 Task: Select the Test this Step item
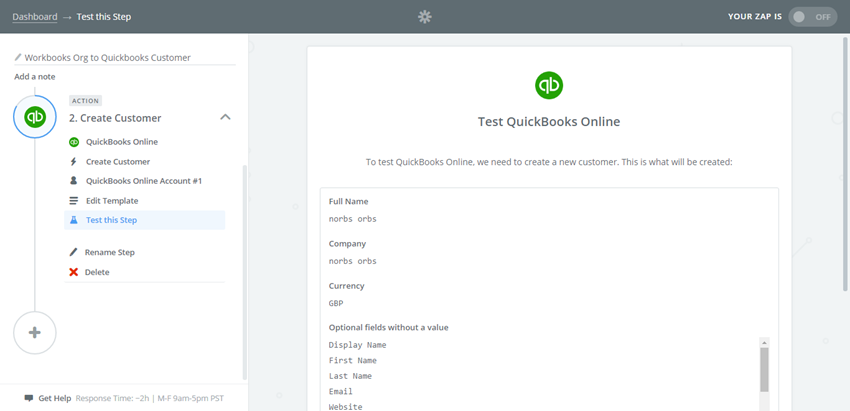tap(144, 220)
